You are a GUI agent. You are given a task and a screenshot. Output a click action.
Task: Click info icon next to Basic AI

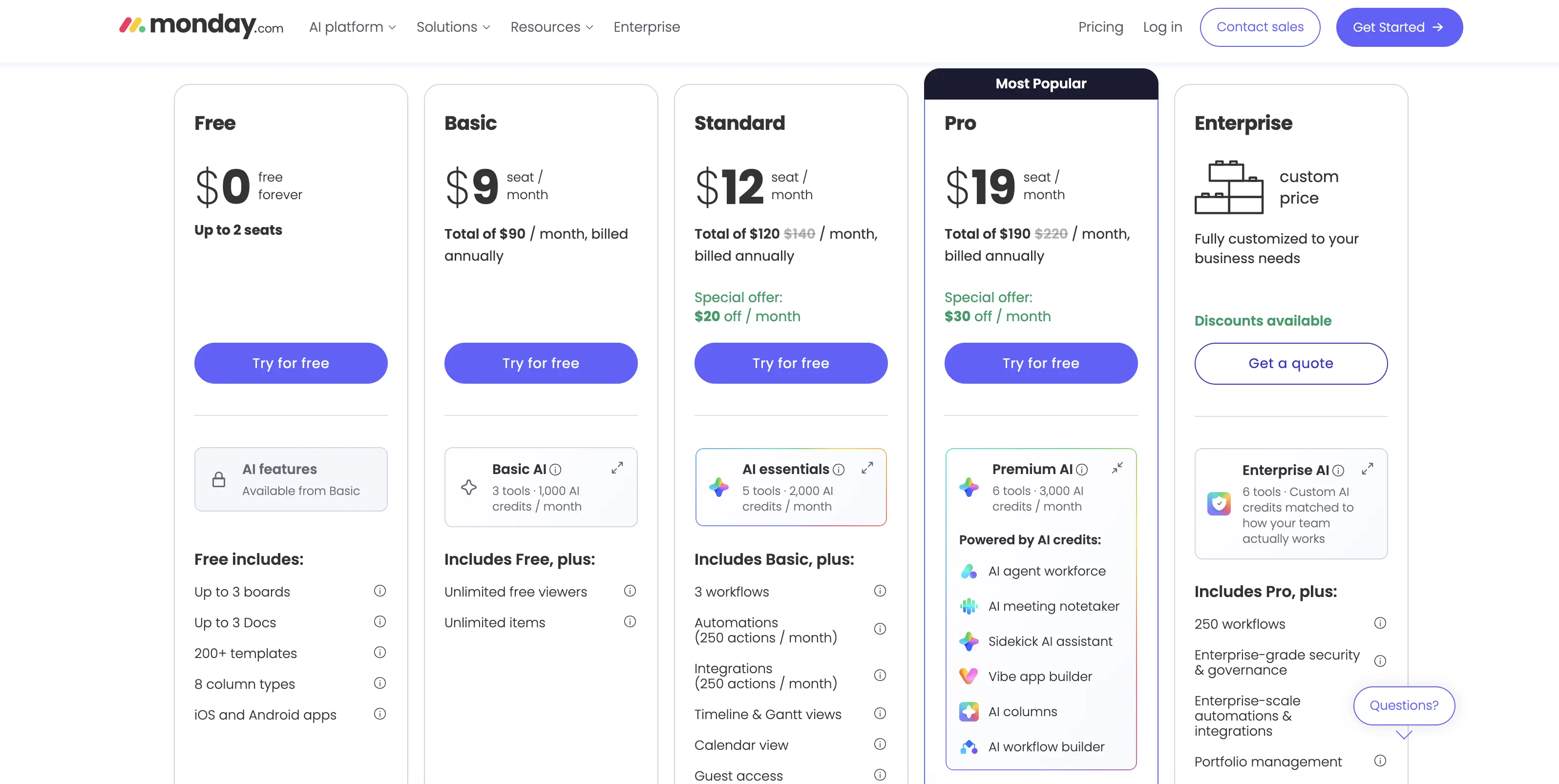[555, 470]
